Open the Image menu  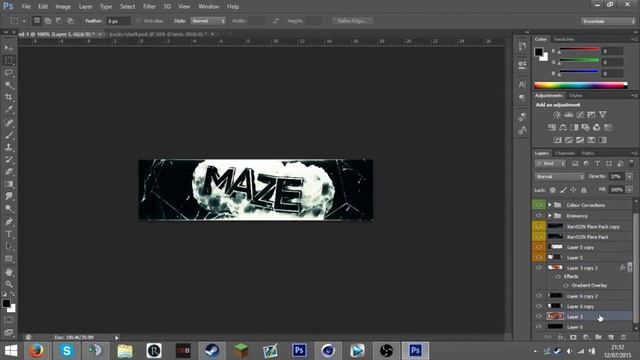click(63, 7)
